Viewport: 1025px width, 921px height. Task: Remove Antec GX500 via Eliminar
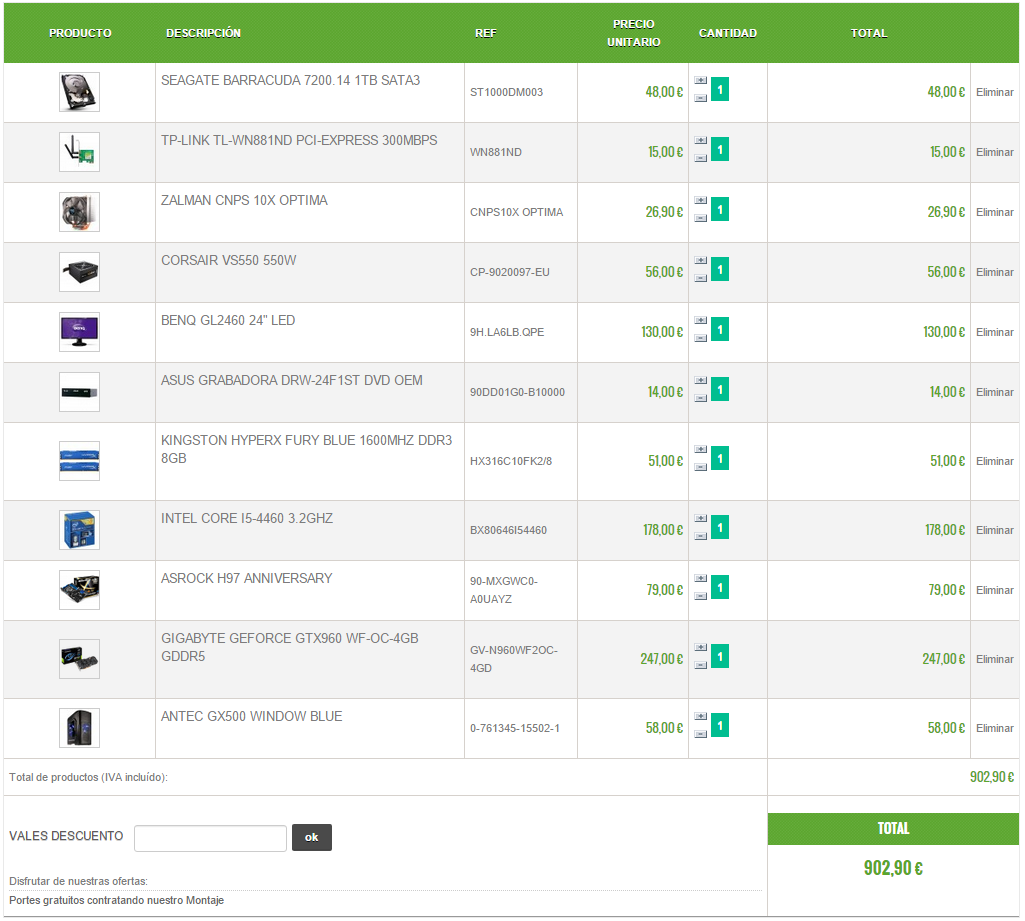coord(994,729)
